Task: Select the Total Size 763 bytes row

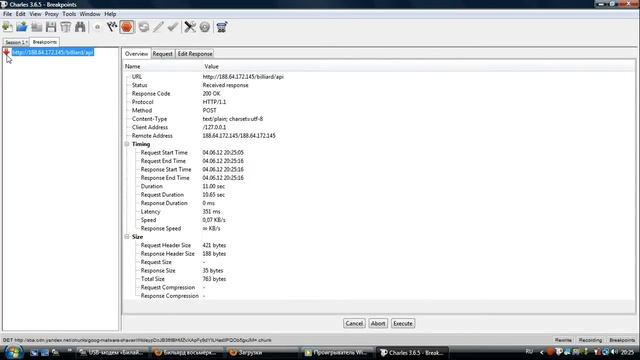Action: tap(378, 279)
